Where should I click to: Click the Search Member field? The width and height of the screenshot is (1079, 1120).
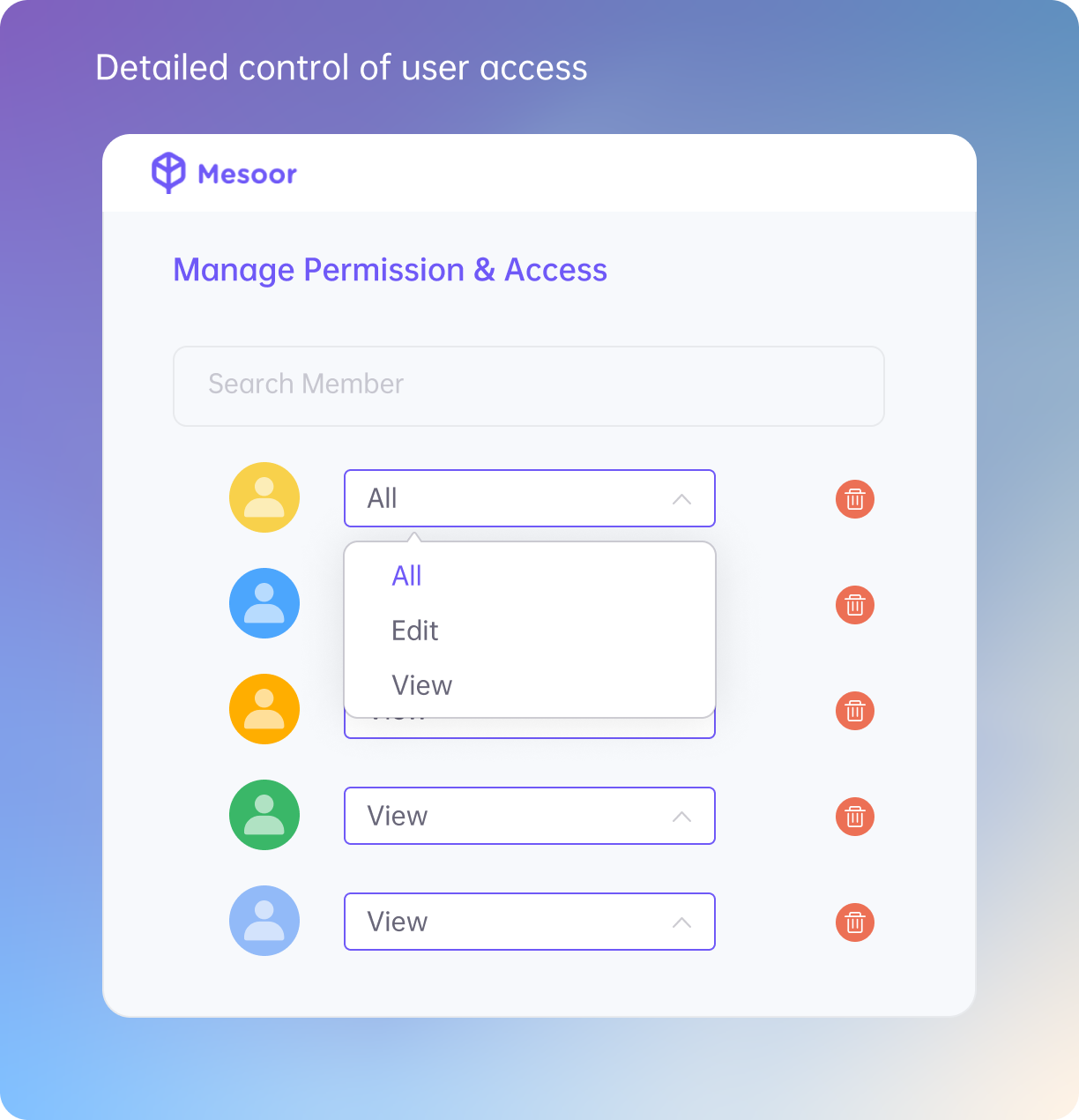point(529,386)
